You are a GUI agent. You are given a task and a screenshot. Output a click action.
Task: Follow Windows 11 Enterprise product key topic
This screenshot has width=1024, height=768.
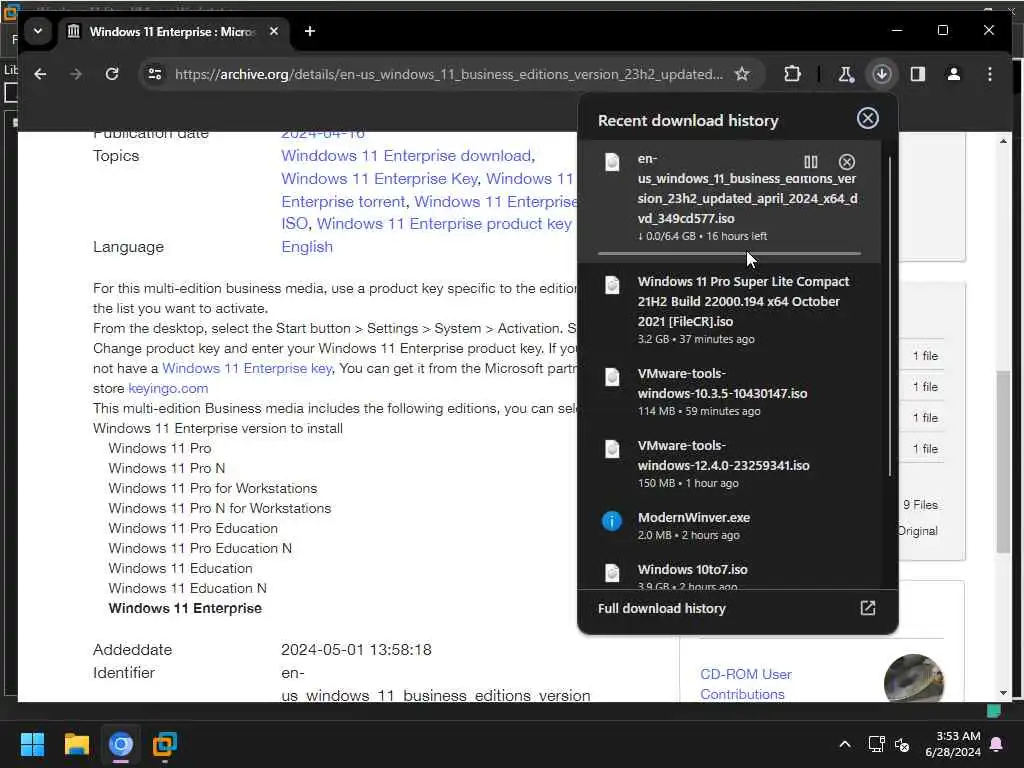(444, 224)
